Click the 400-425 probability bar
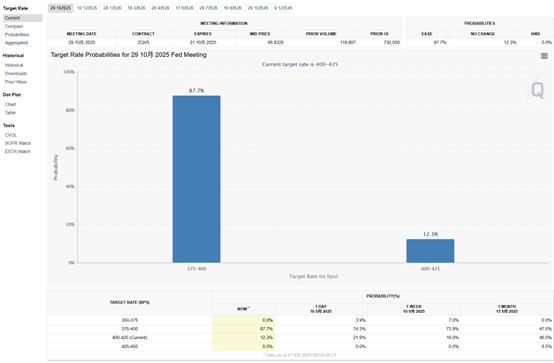Screen dimensions: 554x363 click(x=430, y=251)
